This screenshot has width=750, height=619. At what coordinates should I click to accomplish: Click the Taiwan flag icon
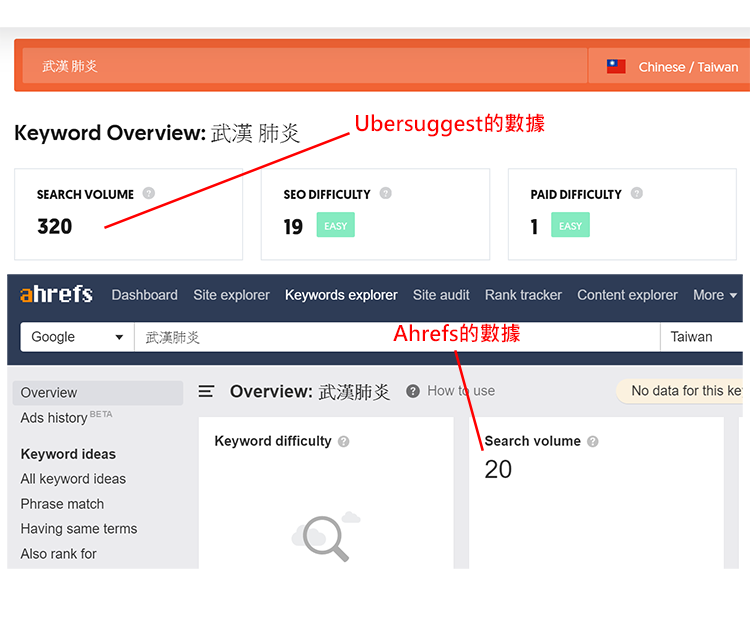point(616,66)
